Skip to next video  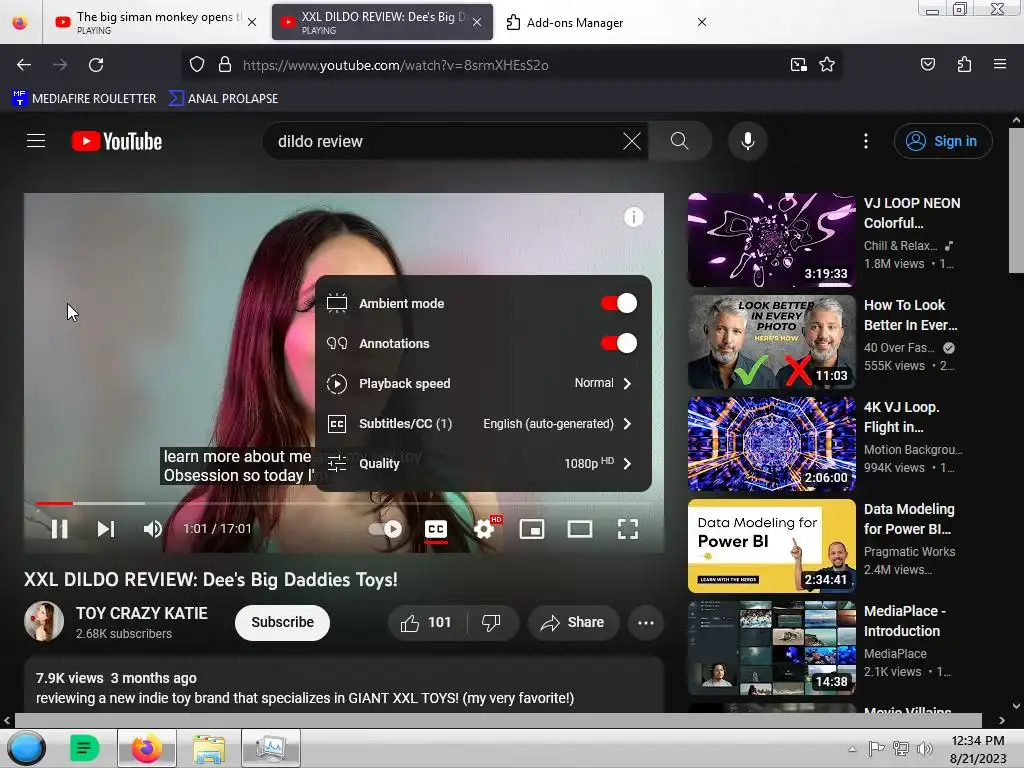coord(106,529)
